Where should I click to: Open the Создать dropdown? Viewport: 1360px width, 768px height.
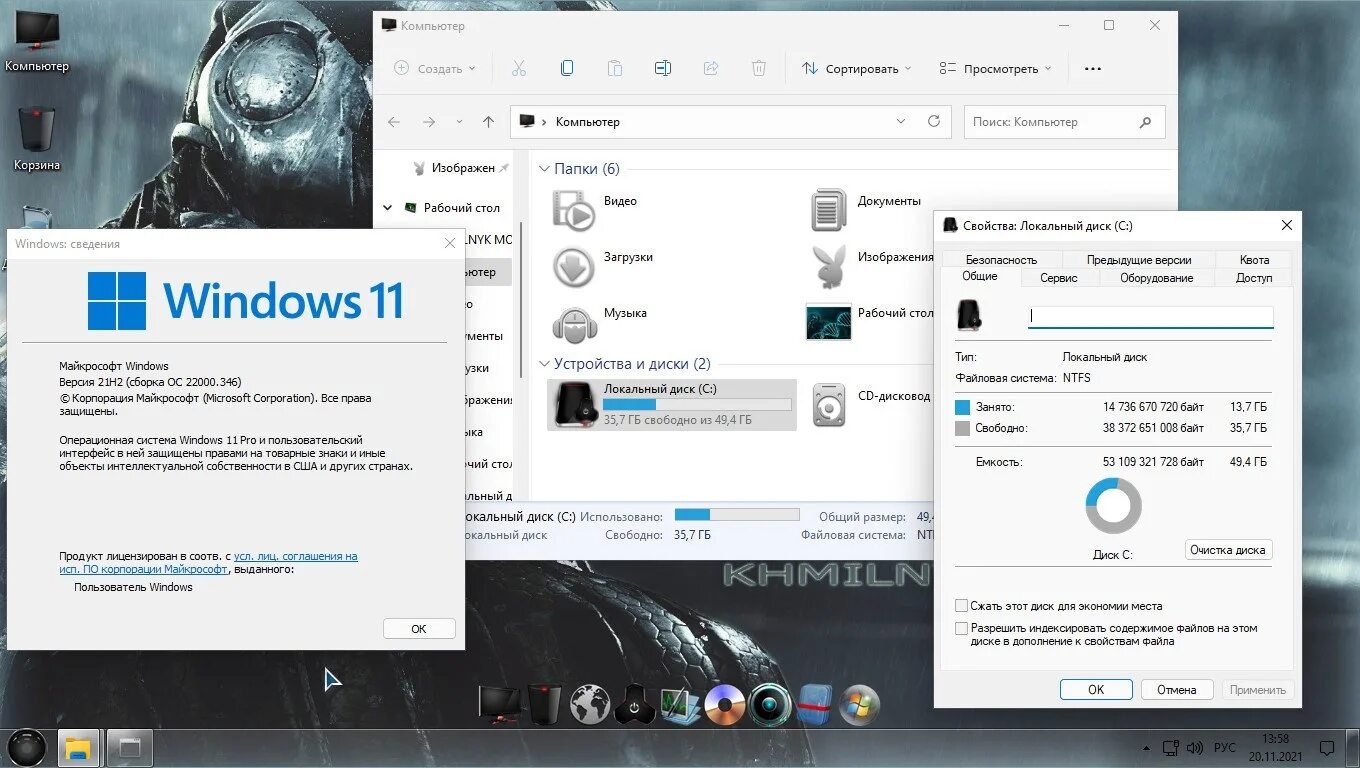click(435, 69)
